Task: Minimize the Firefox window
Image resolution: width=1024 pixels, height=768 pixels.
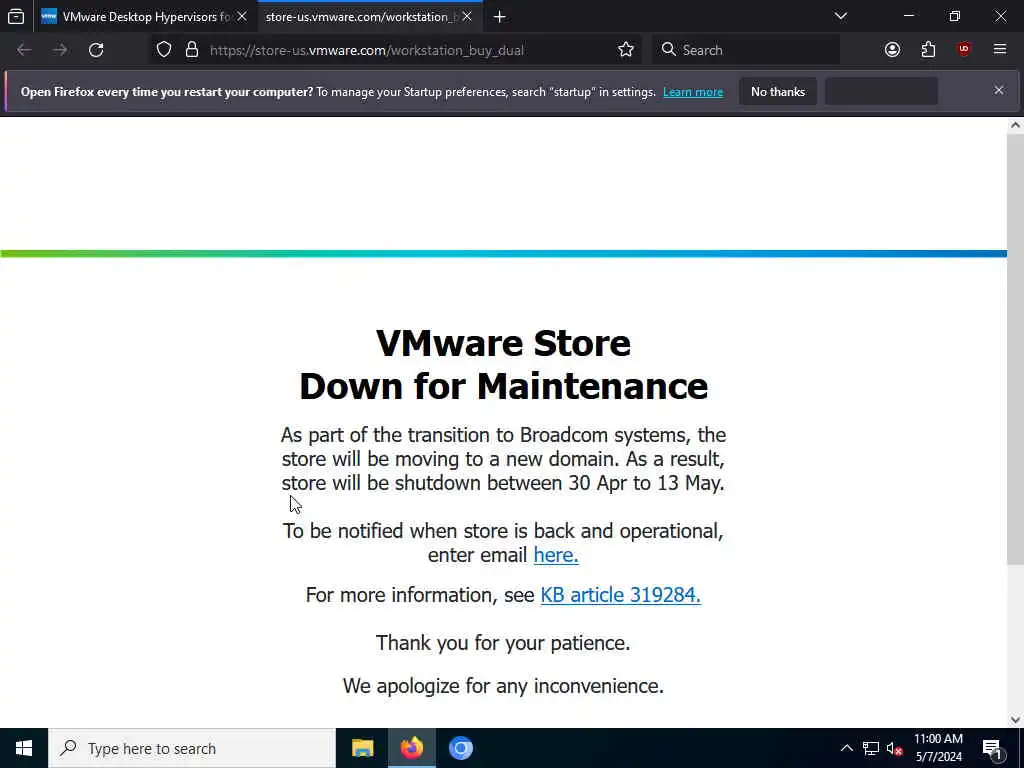Action: point(908,16)
